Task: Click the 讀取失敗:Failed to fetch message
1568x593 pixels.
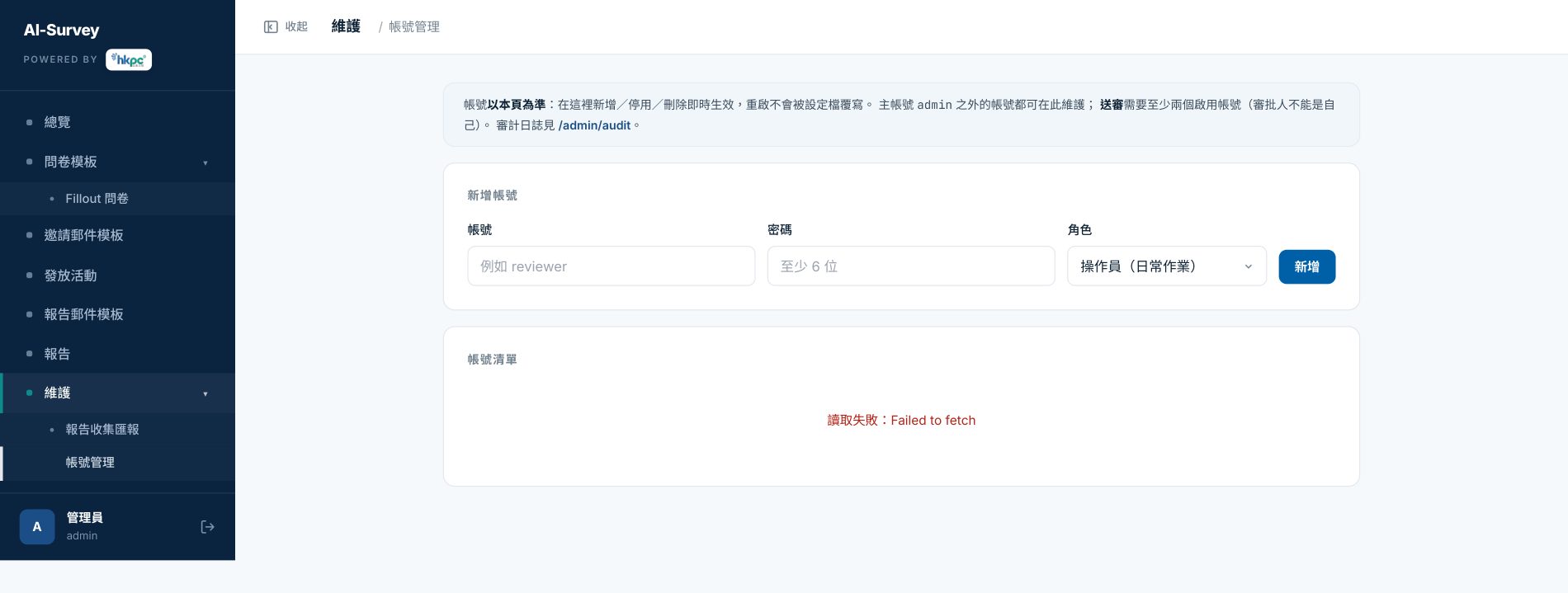Action: 901,421
